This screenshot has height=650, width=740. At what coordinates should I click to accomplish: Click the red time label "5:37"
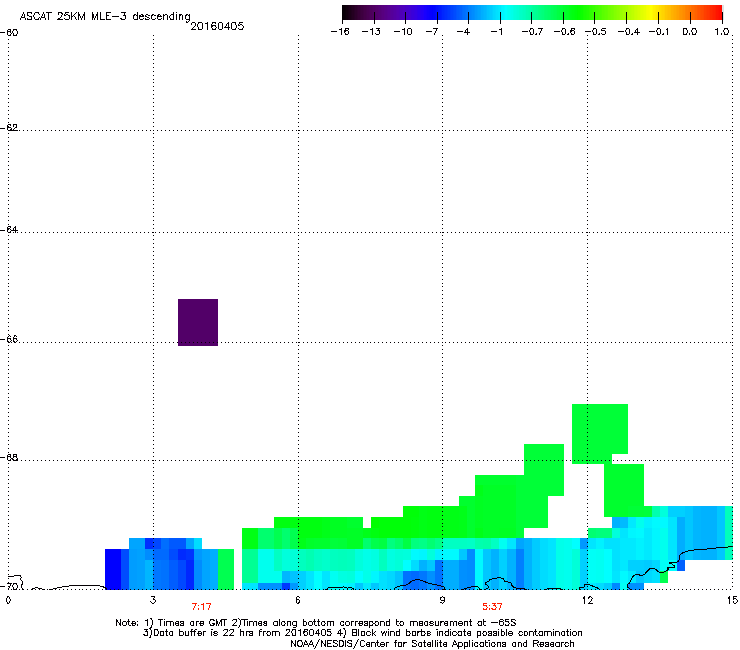pyautogui.click(x=492, y=607)
